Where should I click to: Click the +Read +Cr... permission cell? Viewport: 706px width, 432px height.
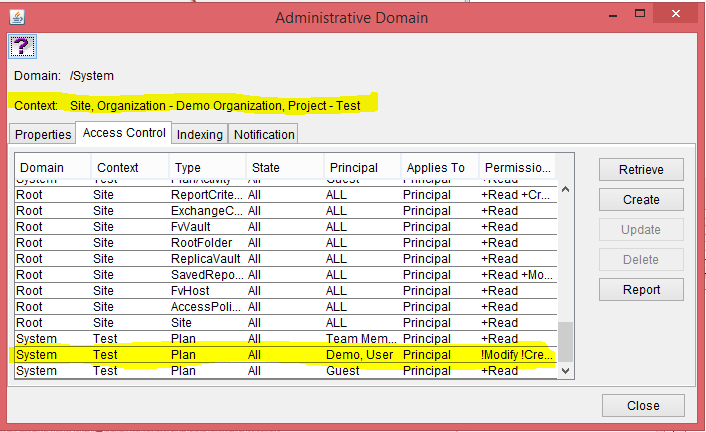(516, 195)
